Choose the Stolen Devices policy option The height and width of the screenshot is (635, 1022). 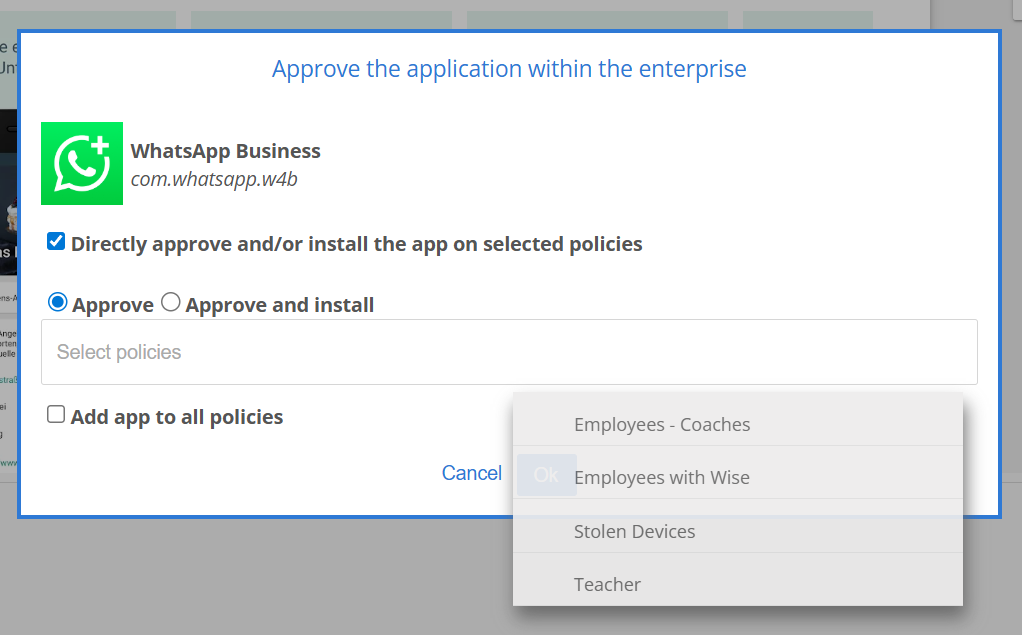pos(634,531)
